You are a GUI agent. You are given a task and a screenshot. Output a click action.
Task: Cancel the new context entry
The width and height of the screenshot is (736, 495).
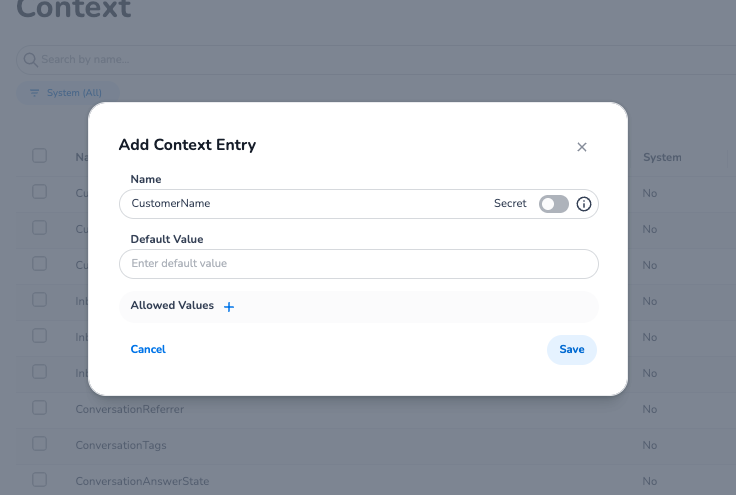click(x=148, y=349)
